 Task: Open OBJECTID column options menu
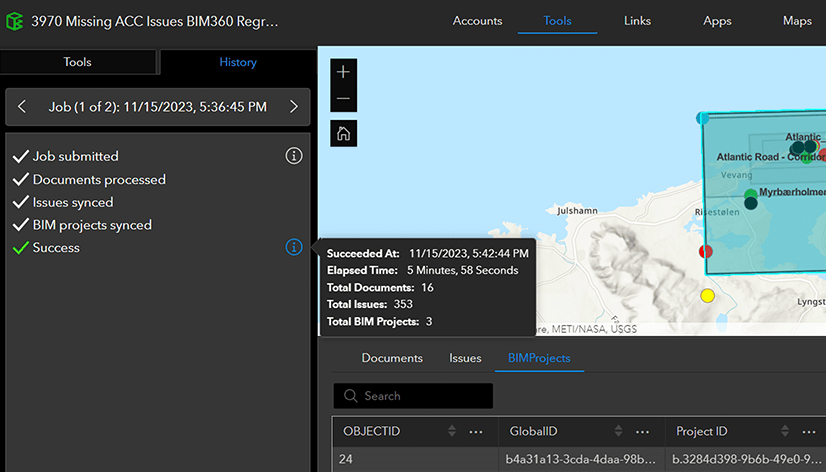tap(476, 432)
